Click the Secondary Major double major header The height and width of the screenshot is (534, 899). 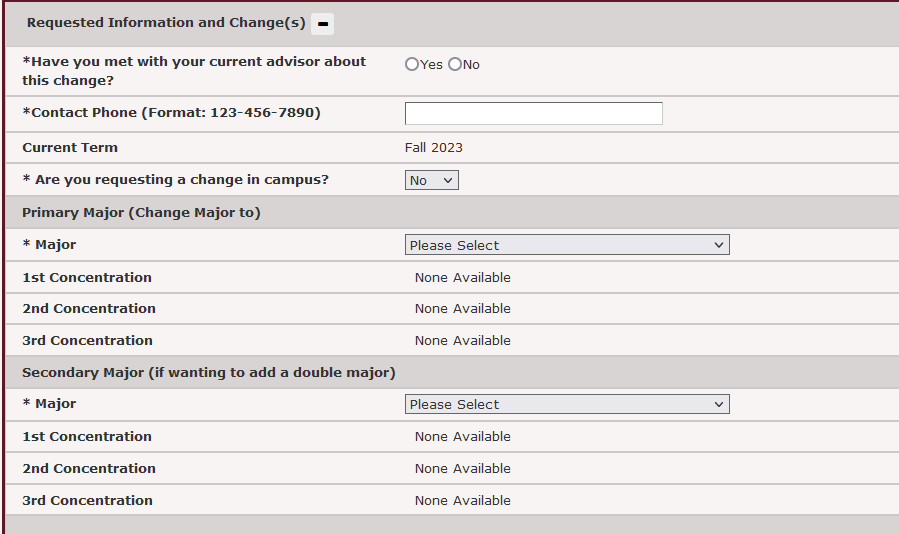208,372
